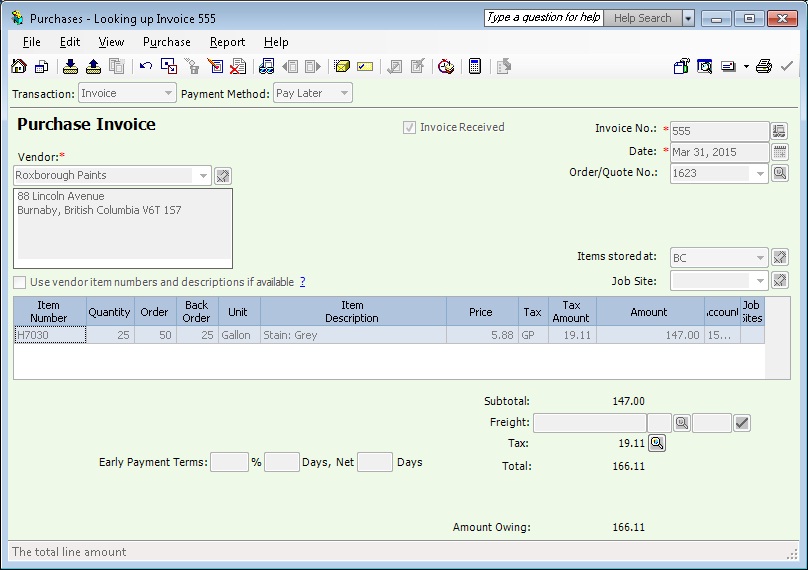Expand the Order/Quote No. dropdown
The height and width of the screenshot is (570, 808).
[x=760, y=174]
